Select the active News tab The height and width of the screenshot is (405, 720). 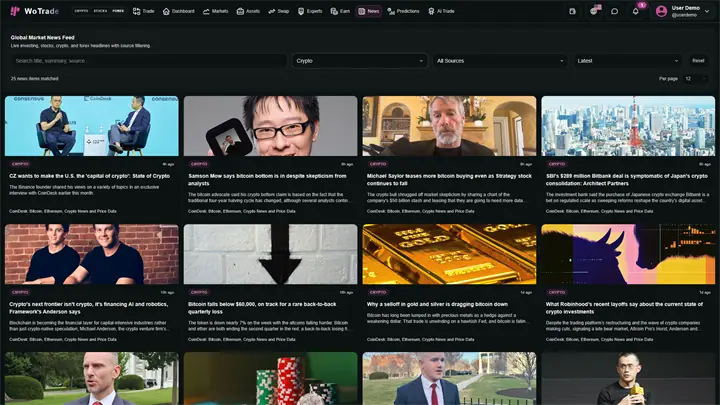click(369, 11)
